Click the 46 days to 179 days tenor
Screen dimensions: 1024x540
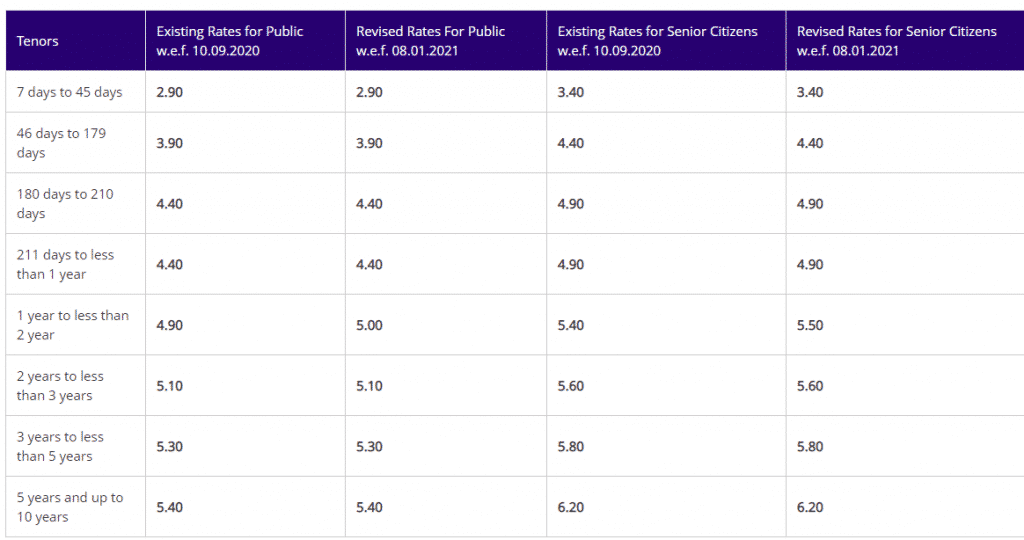61,143
